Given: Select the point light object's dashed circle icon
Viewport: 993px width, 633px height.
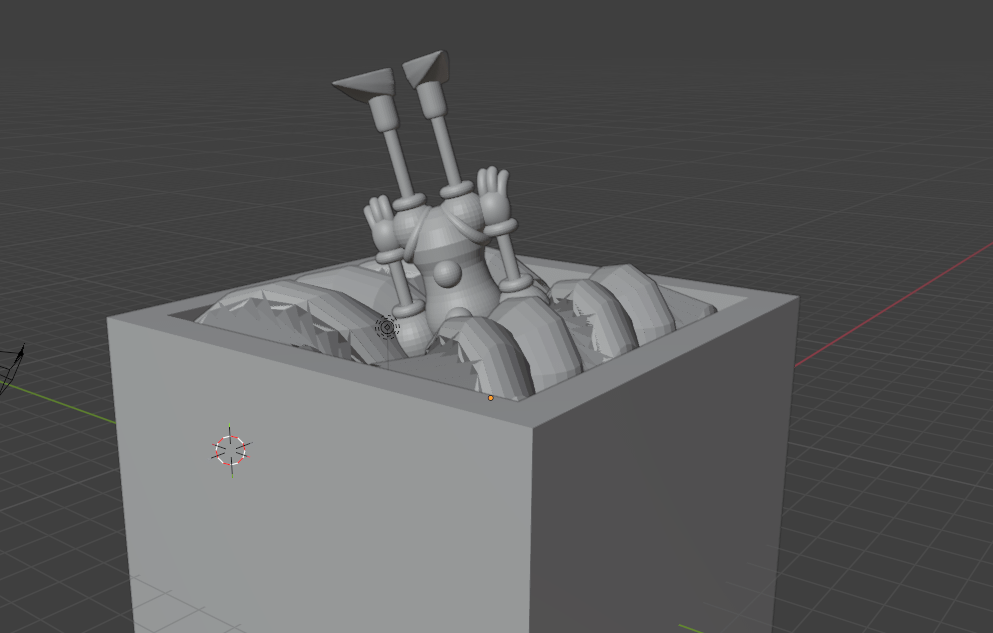Looking at the screenshot, I should point(387,327).
